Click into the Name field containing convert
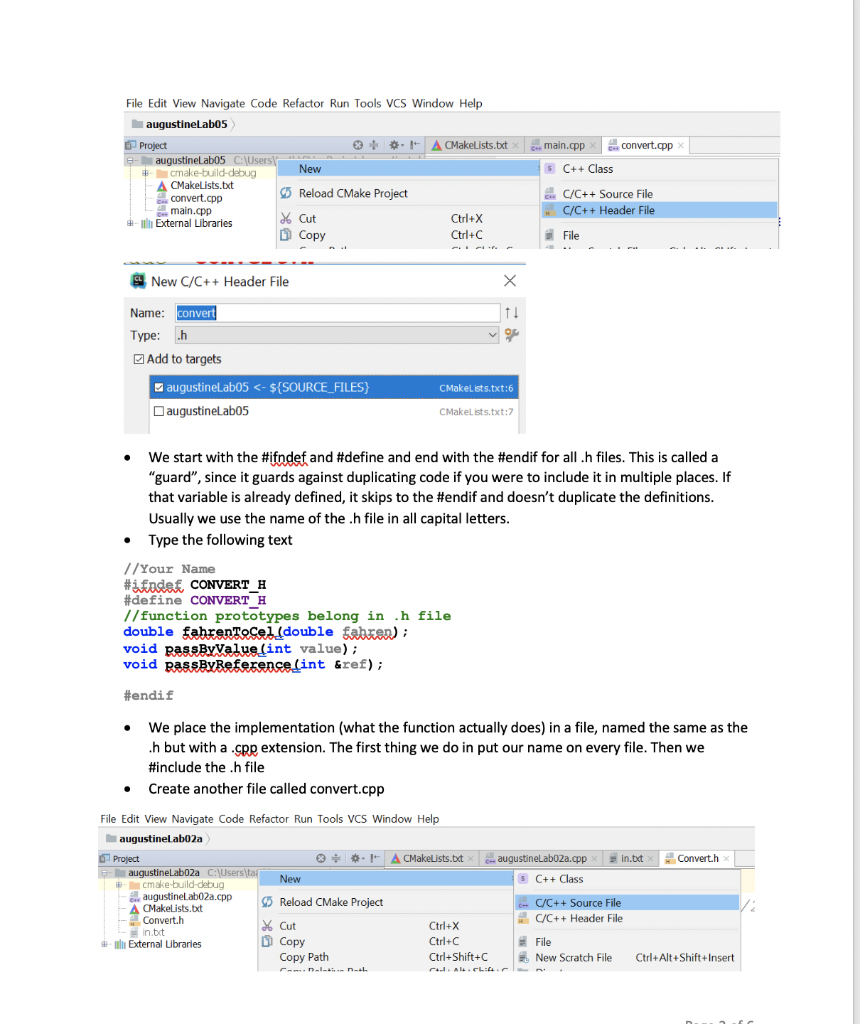 [x=337, y=313]
